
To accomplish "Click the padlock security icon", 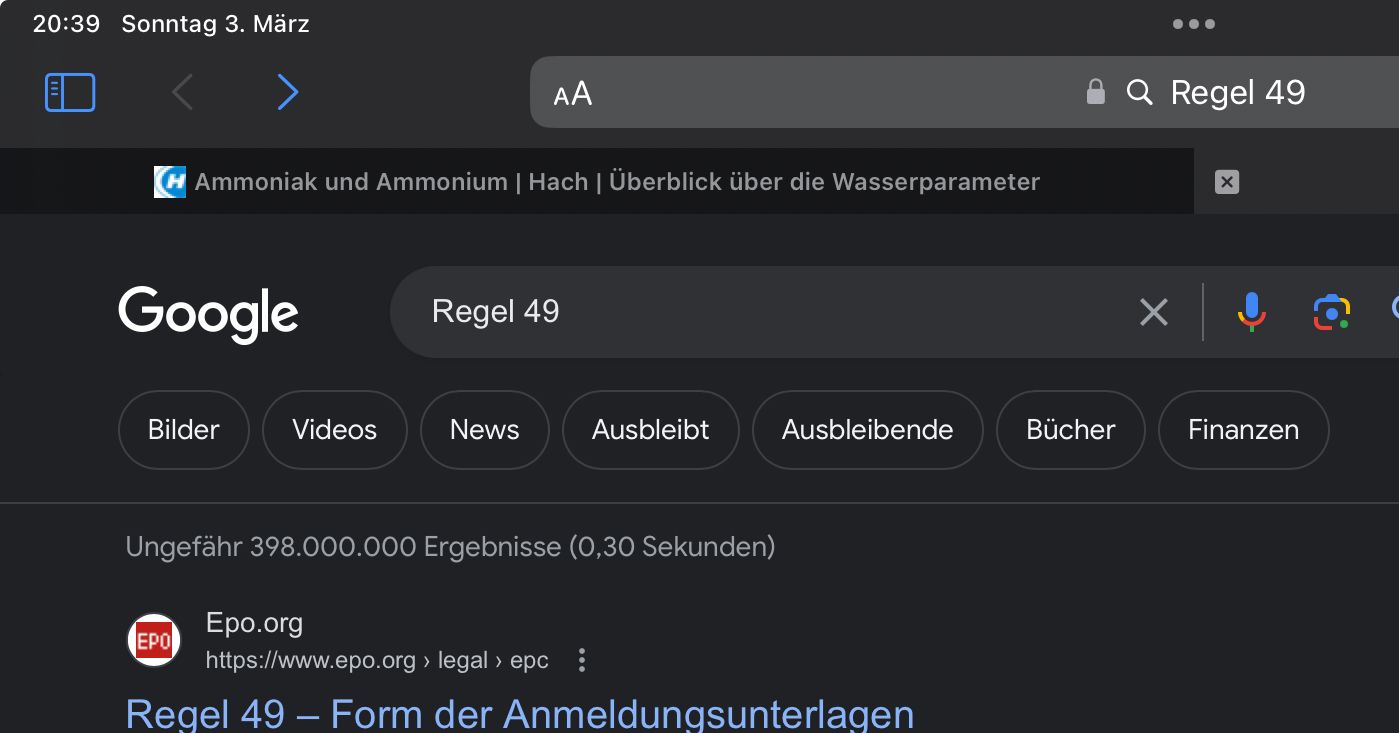I will [1095, 92].
